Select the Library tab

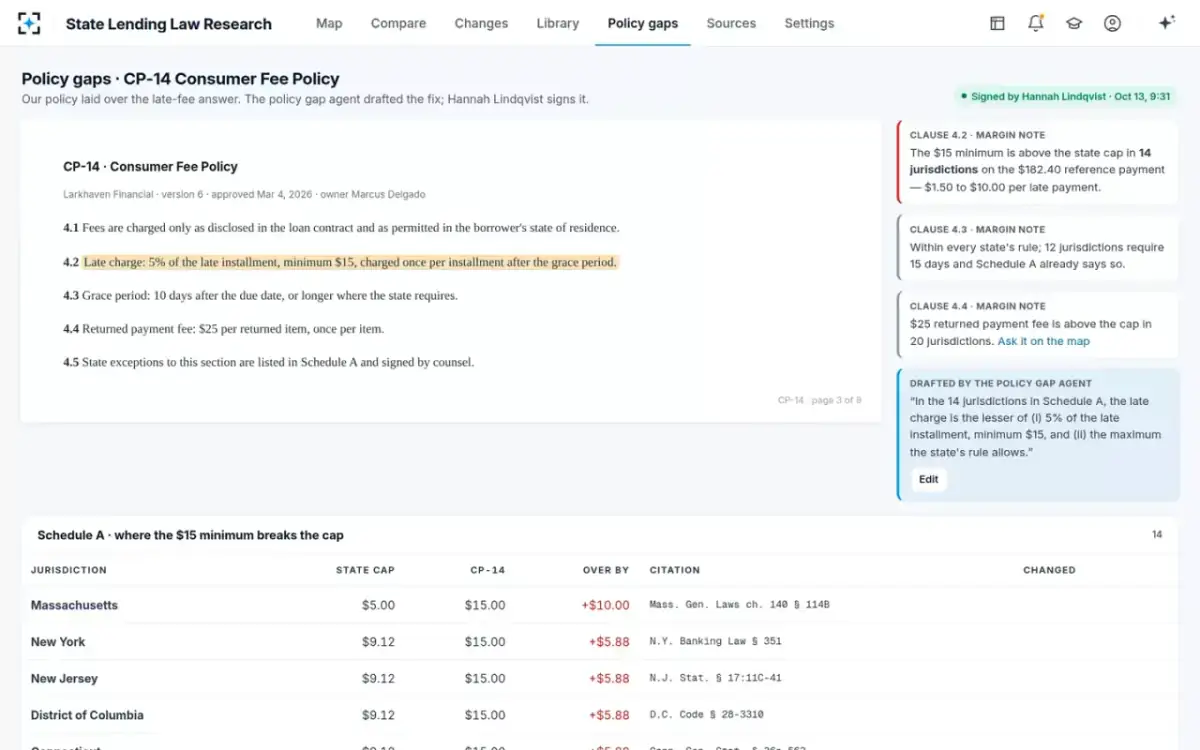click(558, 23)
